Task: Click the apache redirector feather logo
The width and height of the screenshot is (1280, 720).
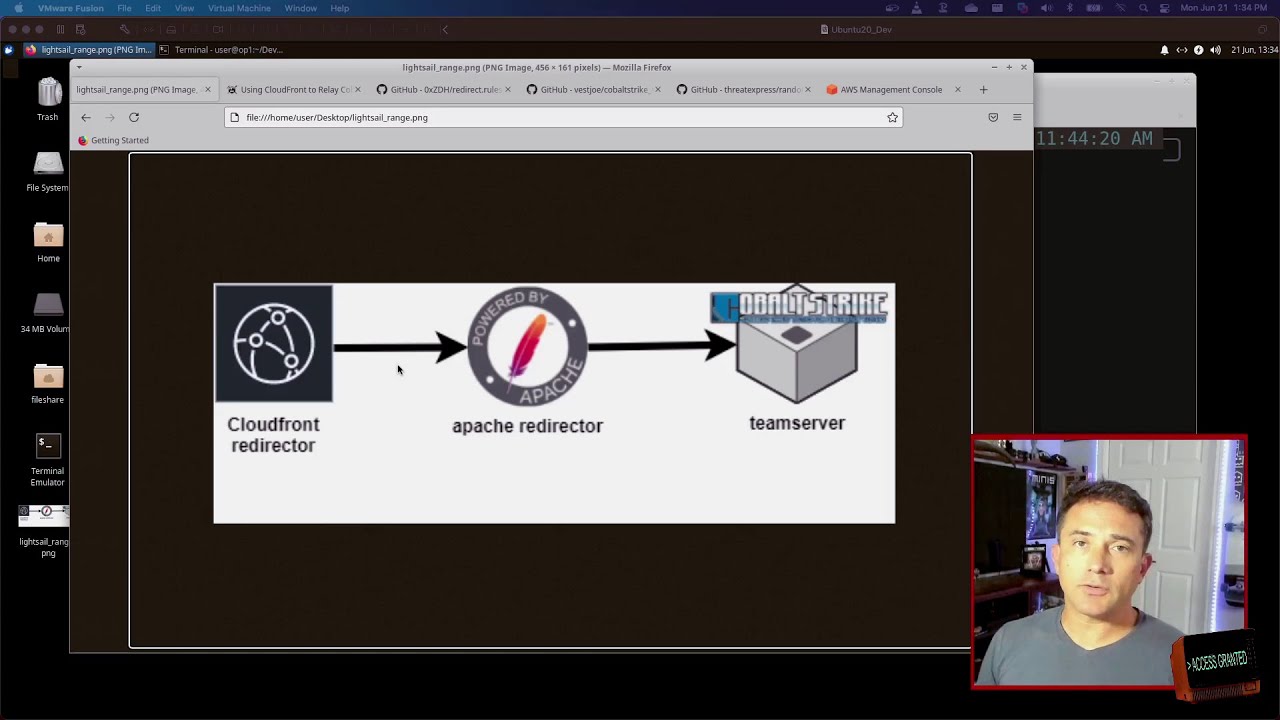Action: (527, 346)
